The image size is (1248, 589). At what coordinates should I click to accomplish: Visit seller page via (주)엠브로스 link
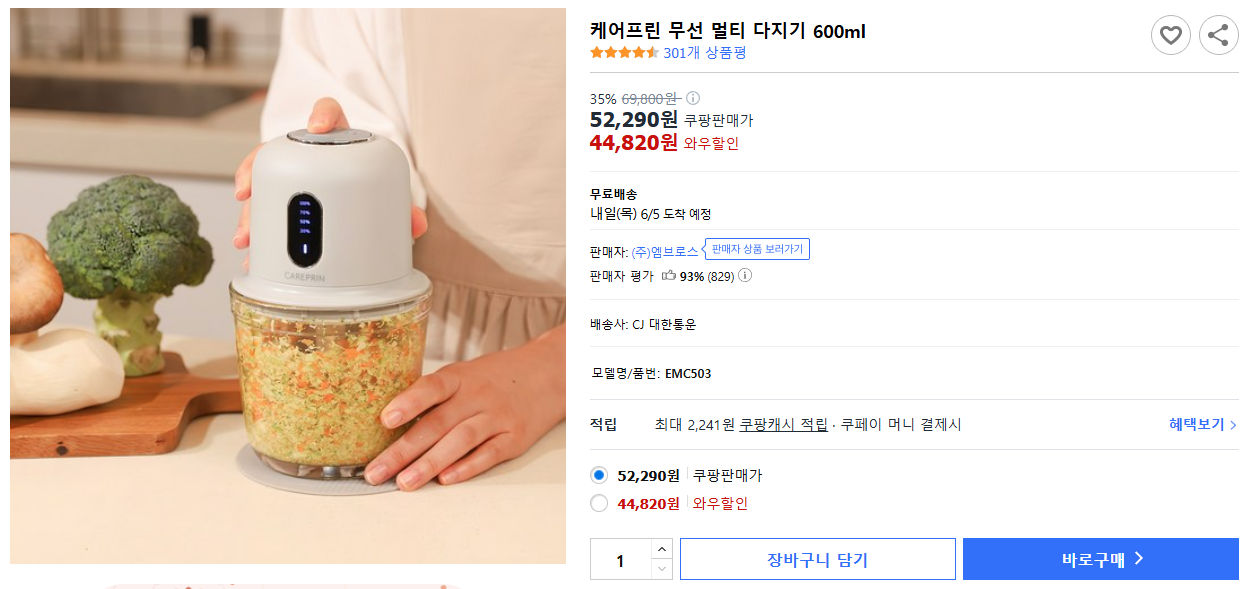[x=662, y=249]
